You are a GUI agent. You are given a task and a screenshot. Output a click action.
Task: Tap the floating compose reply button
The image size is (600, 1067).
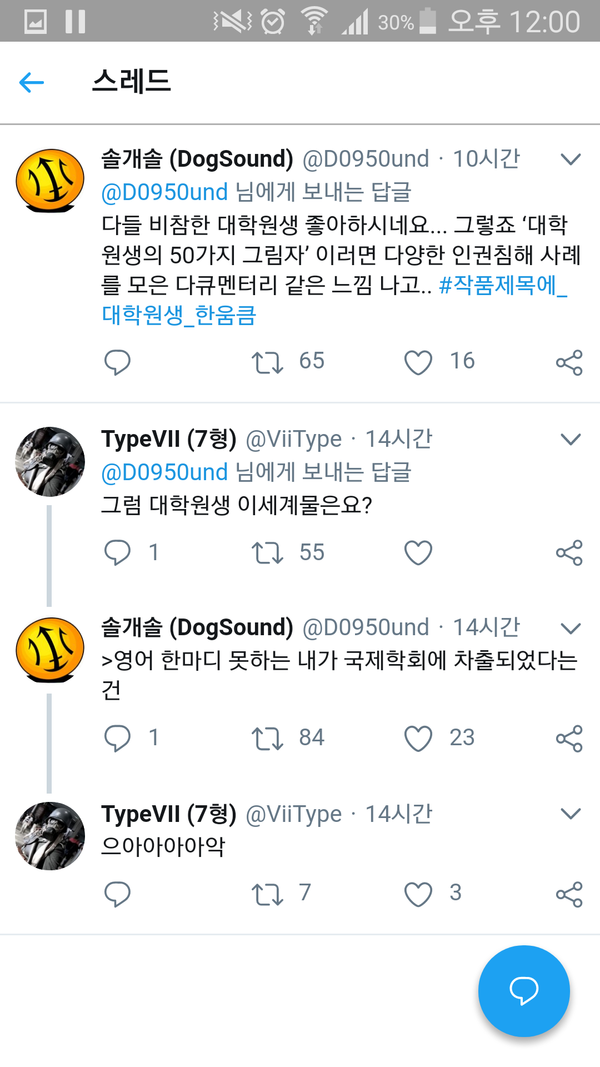524,990
